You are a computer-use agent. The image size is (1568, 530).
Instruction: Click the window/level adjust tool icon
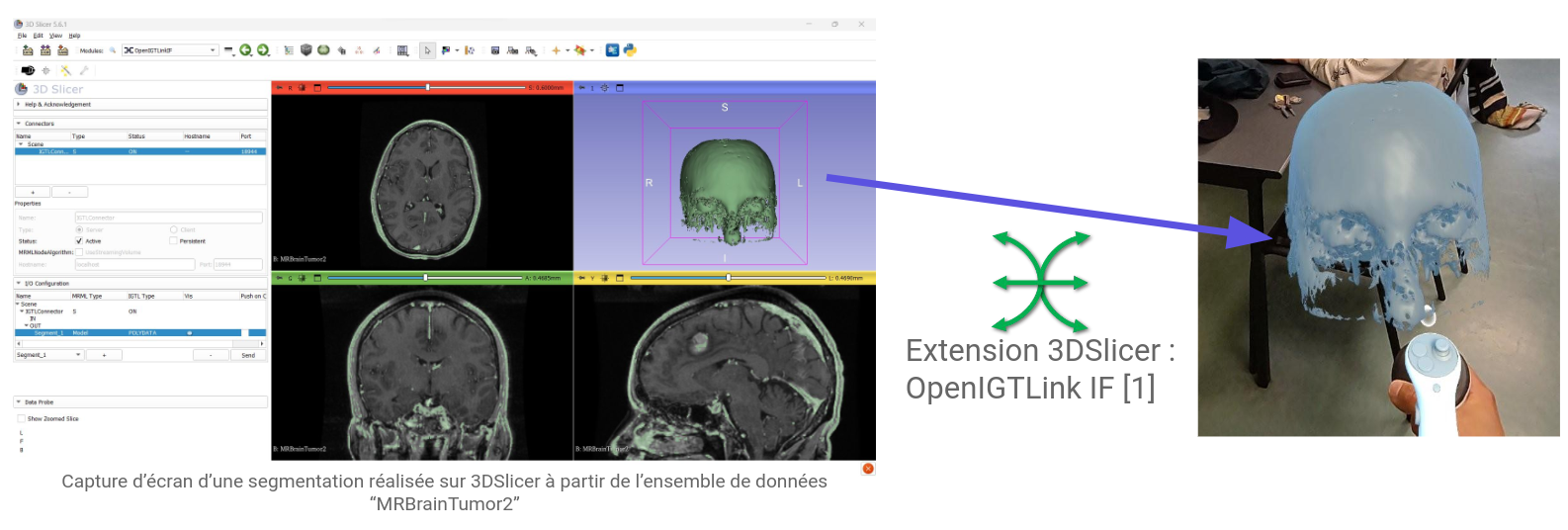click(446, 50)
